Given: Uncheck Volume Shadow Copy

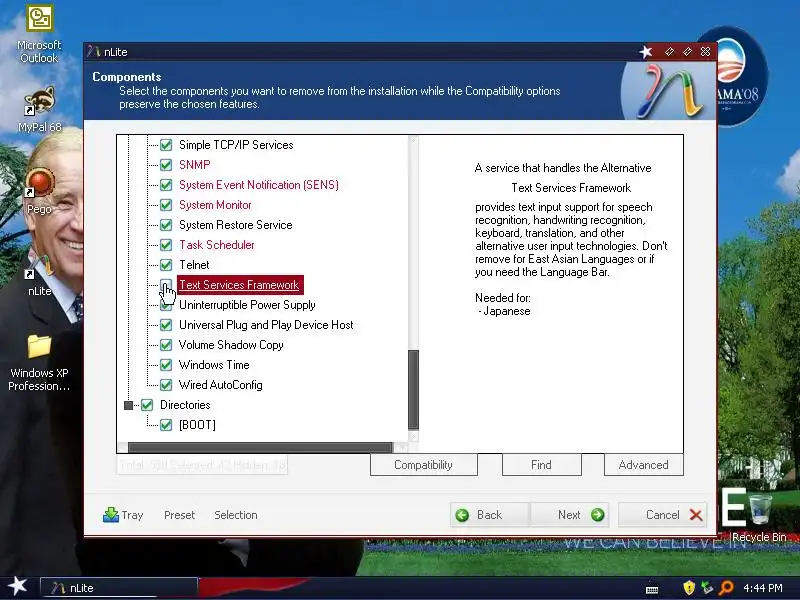Looking at the screenshot, I should 166,345.
